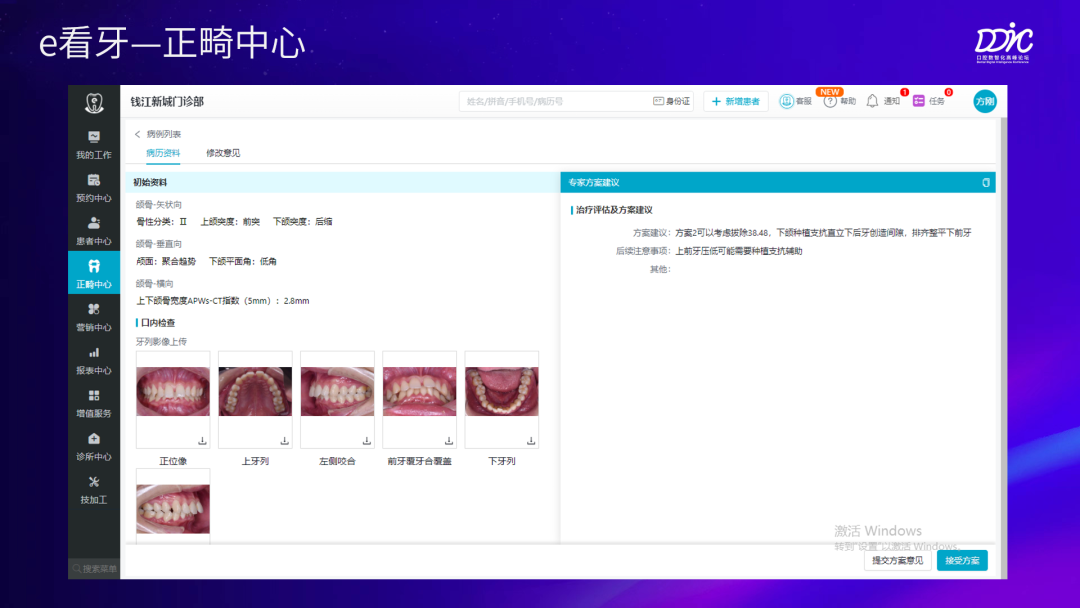Image resolution: width=1080 pixels, height=608 pixels.
Task: Go back to 病例列表
Action: point(158,134)
